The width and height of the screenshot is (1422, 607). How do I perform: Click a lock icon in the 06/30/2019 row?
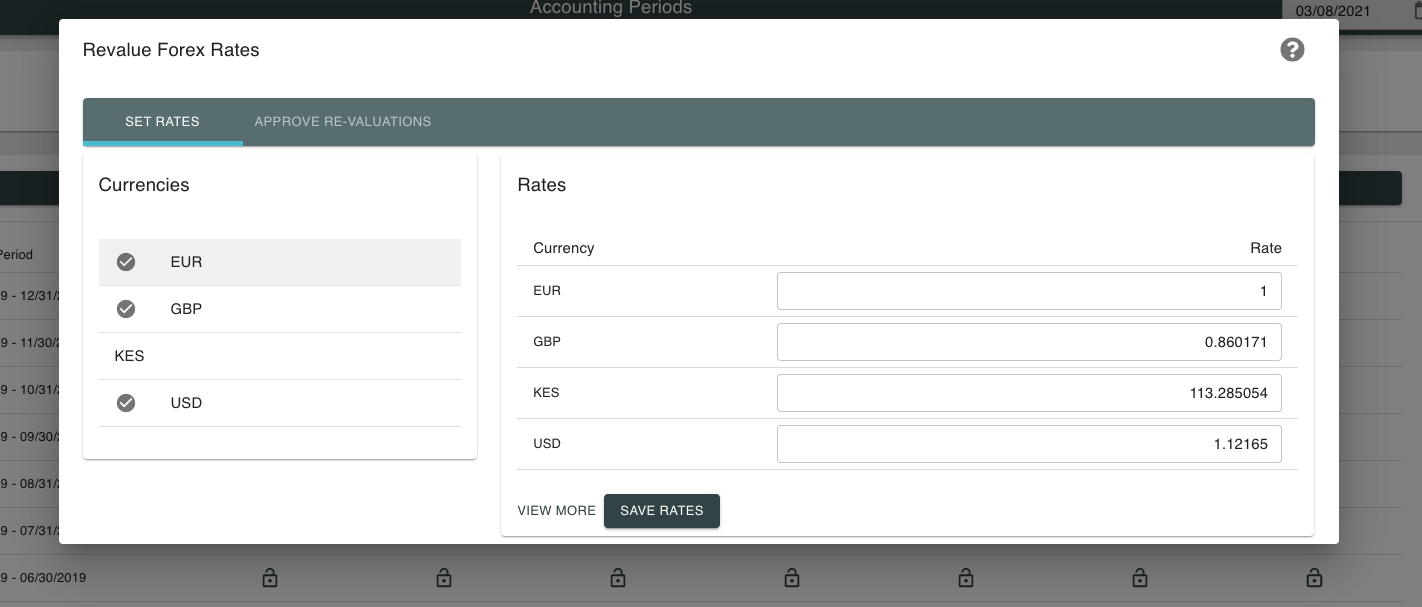pos(270,578)
